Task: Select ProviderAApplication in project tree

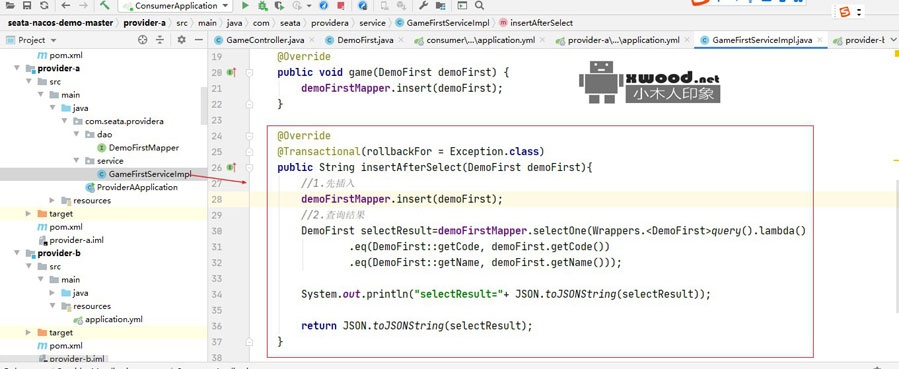Action: point(131,187)
